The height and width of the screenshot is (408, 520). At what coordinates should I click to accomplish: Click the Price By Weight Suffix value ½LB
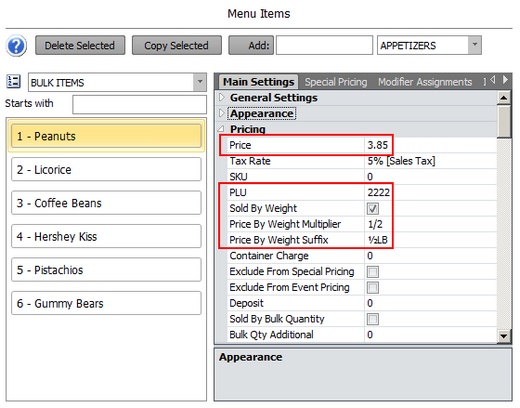378,240
